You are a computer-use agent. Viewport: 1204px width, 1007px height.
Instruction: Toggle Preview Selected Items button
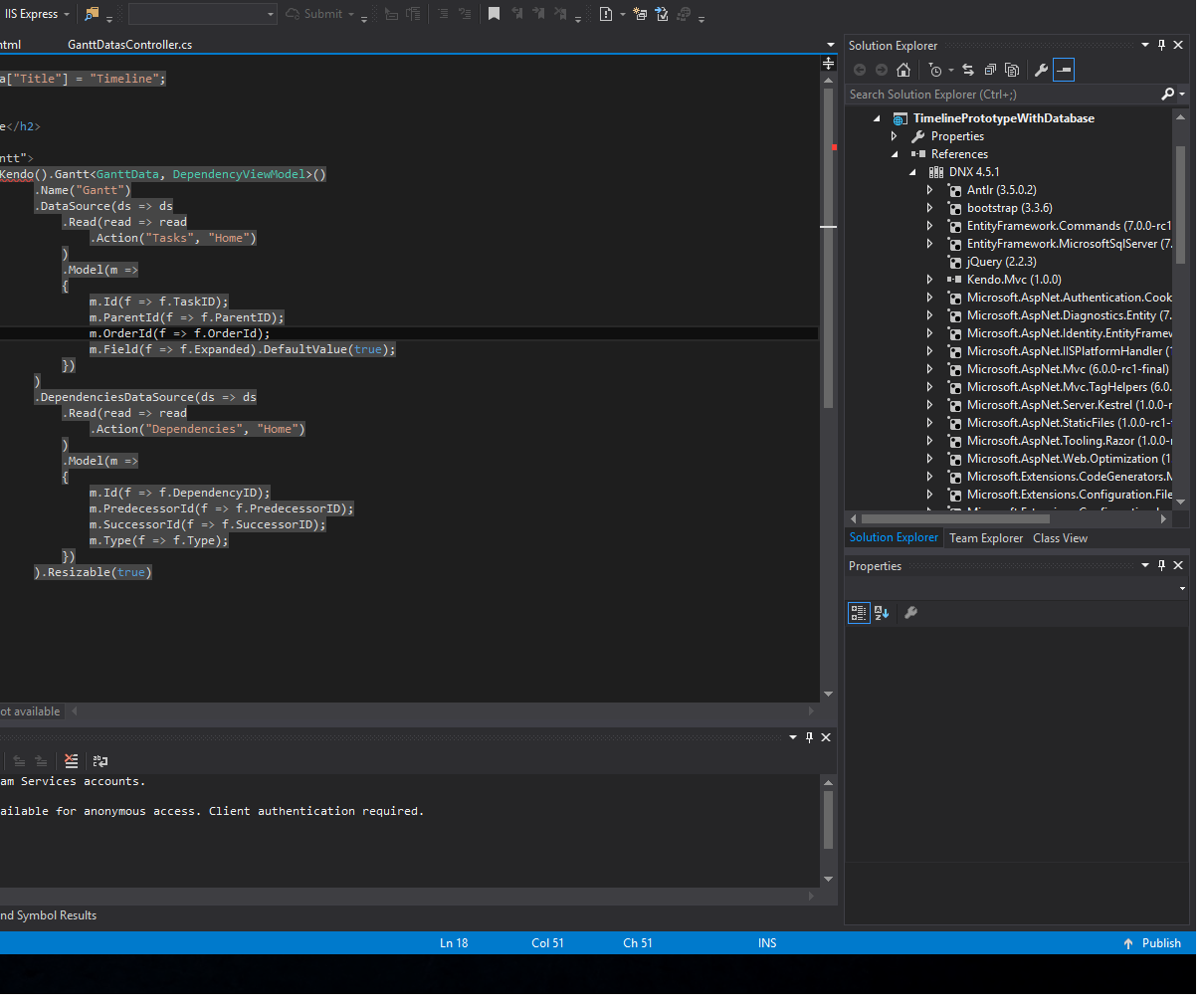pos(1064,70)
